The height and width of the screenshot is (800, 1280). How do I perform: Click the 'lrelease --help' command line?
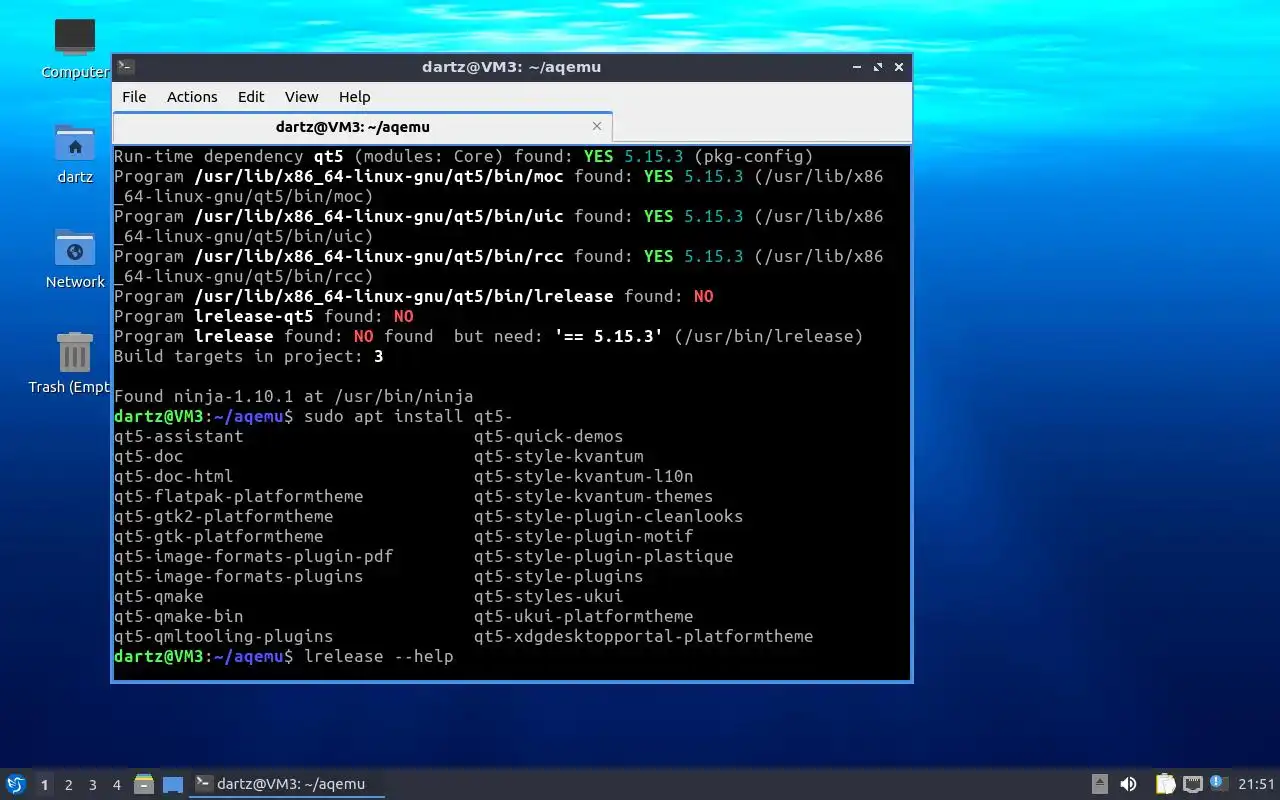coord(379,657)
